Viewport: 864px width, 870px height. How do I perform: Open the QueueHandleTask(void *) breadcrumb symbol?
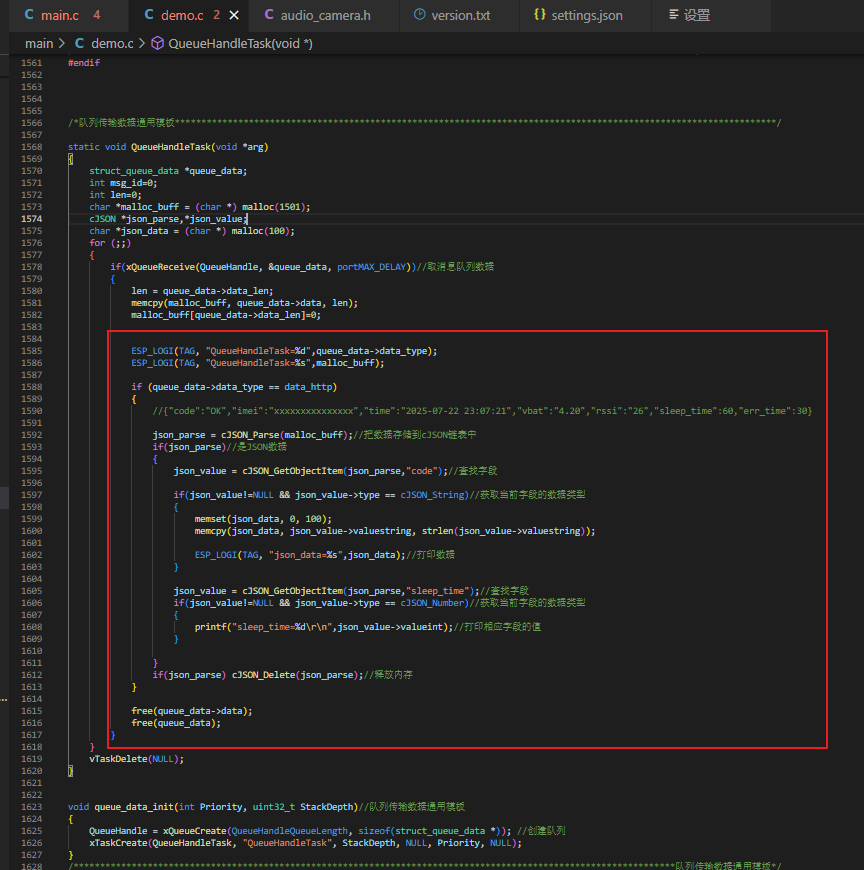[x=240, y=43]
